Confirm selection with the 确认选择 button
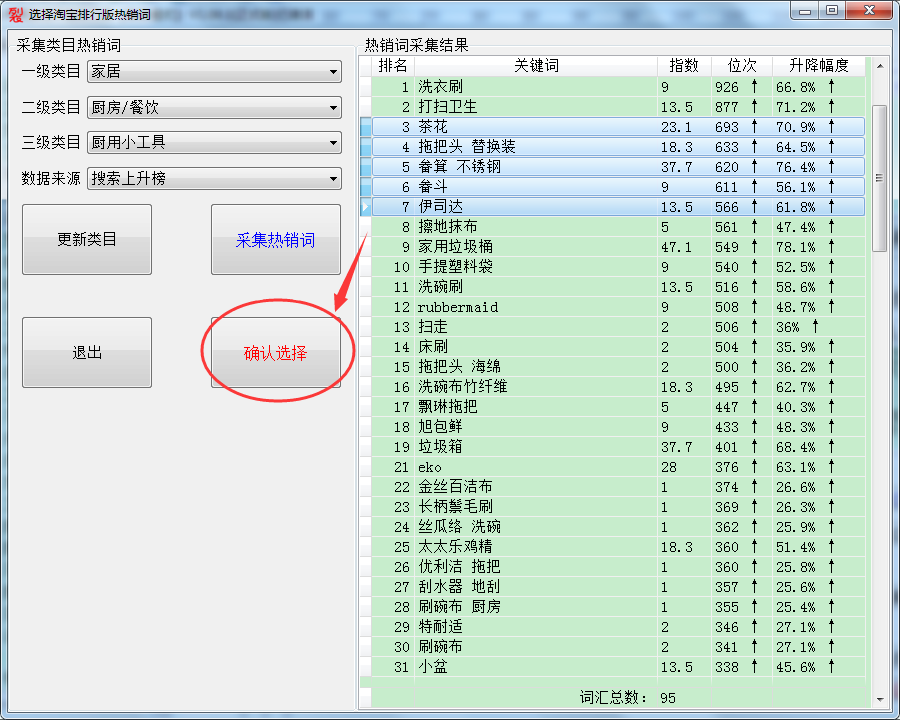 pyautogui.click(x=276, y=353)
